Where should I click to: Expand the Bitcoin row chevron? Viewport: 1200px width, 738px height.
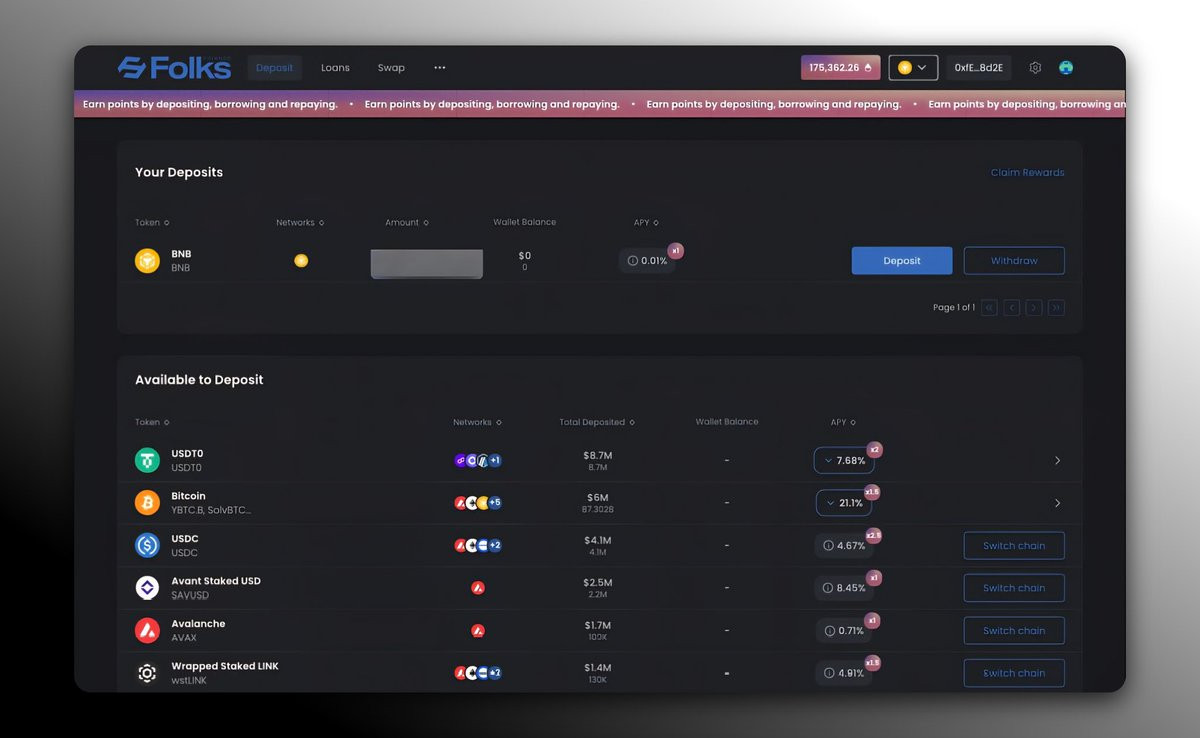point(1058,503)
